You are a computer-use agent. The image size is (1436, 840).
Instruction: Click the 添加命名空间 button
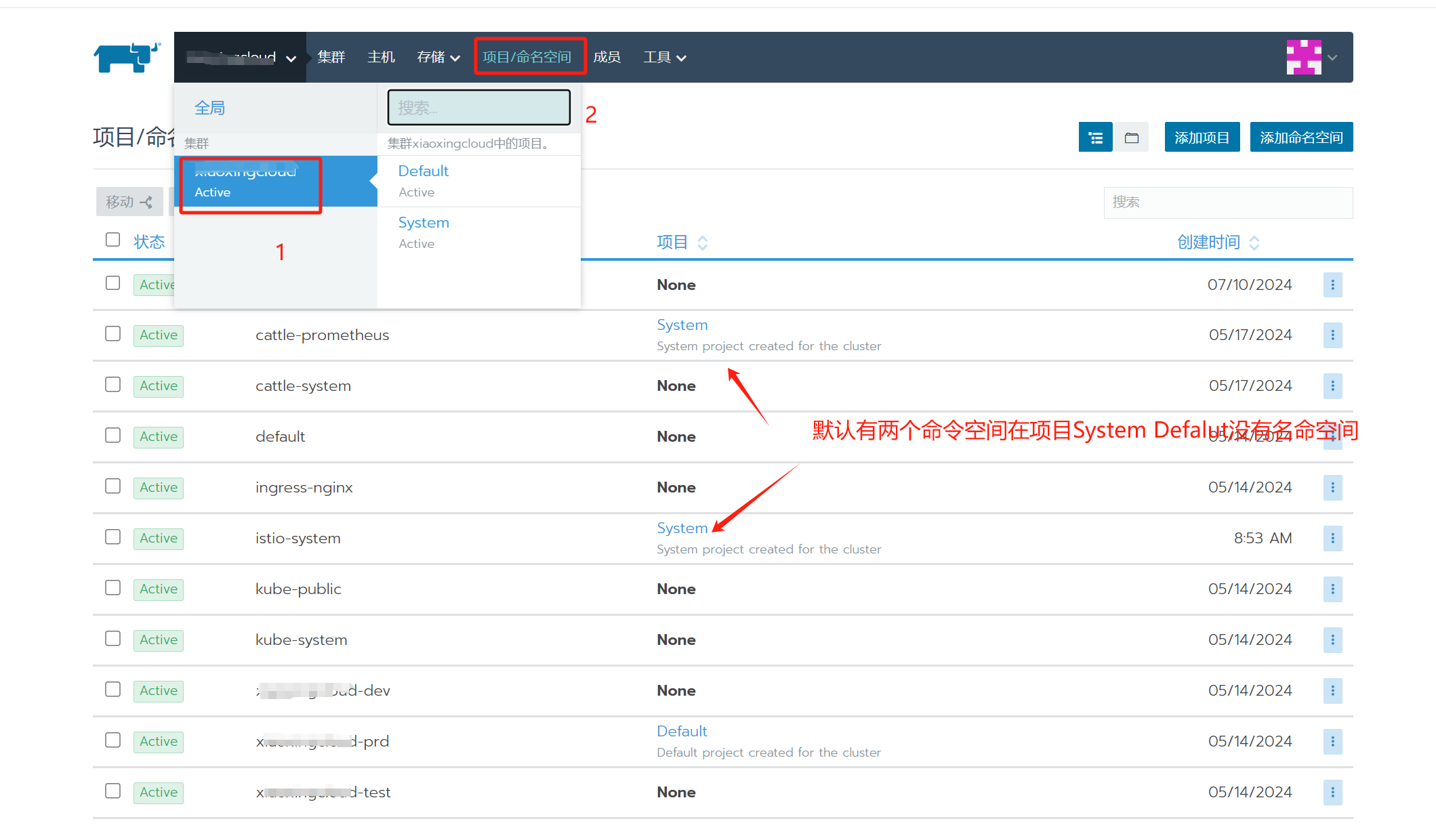[x=1301, y=138]
